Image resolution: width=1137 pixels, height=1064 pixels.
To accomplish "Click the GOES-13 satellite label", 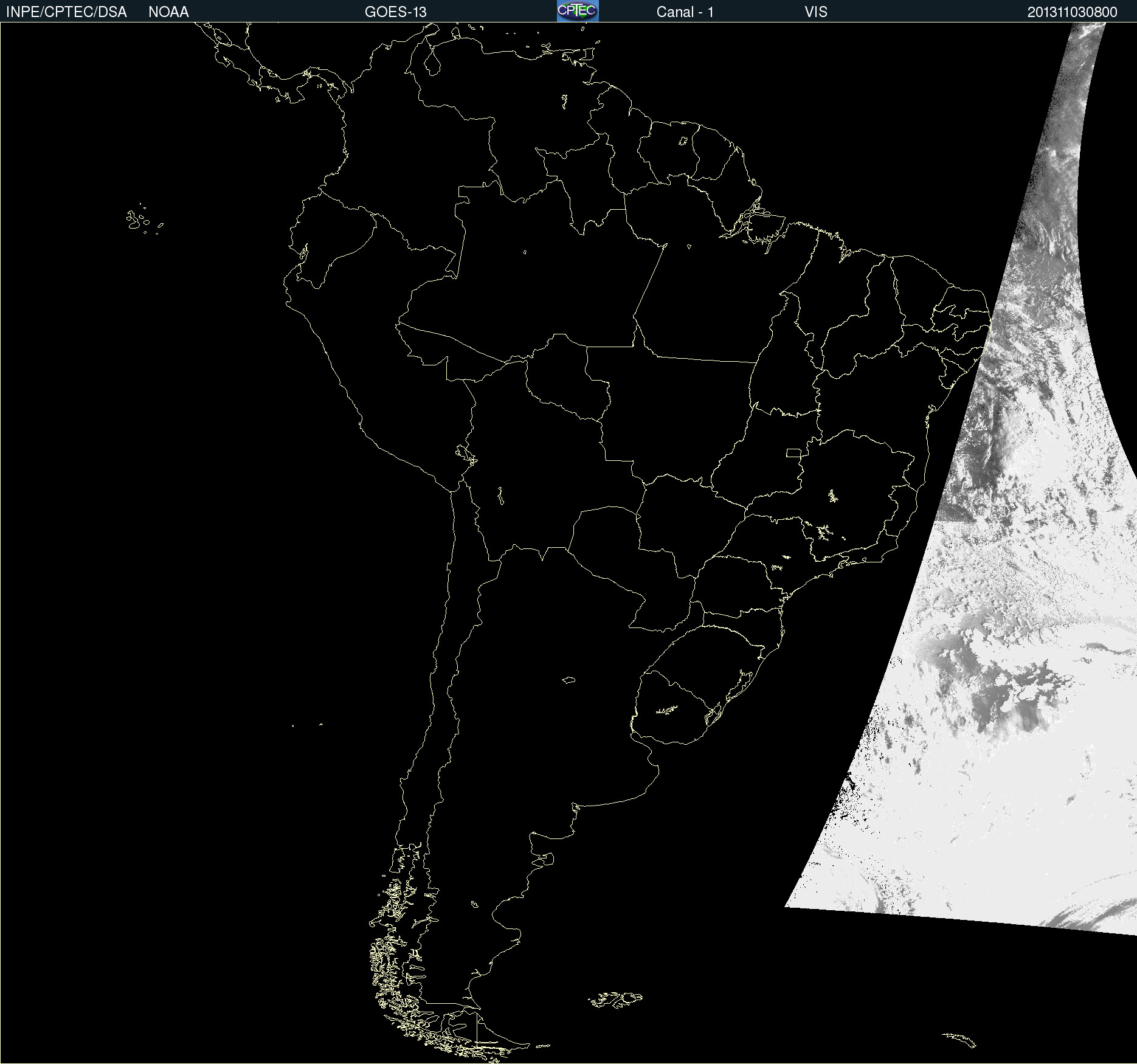I will pos(396,12).
